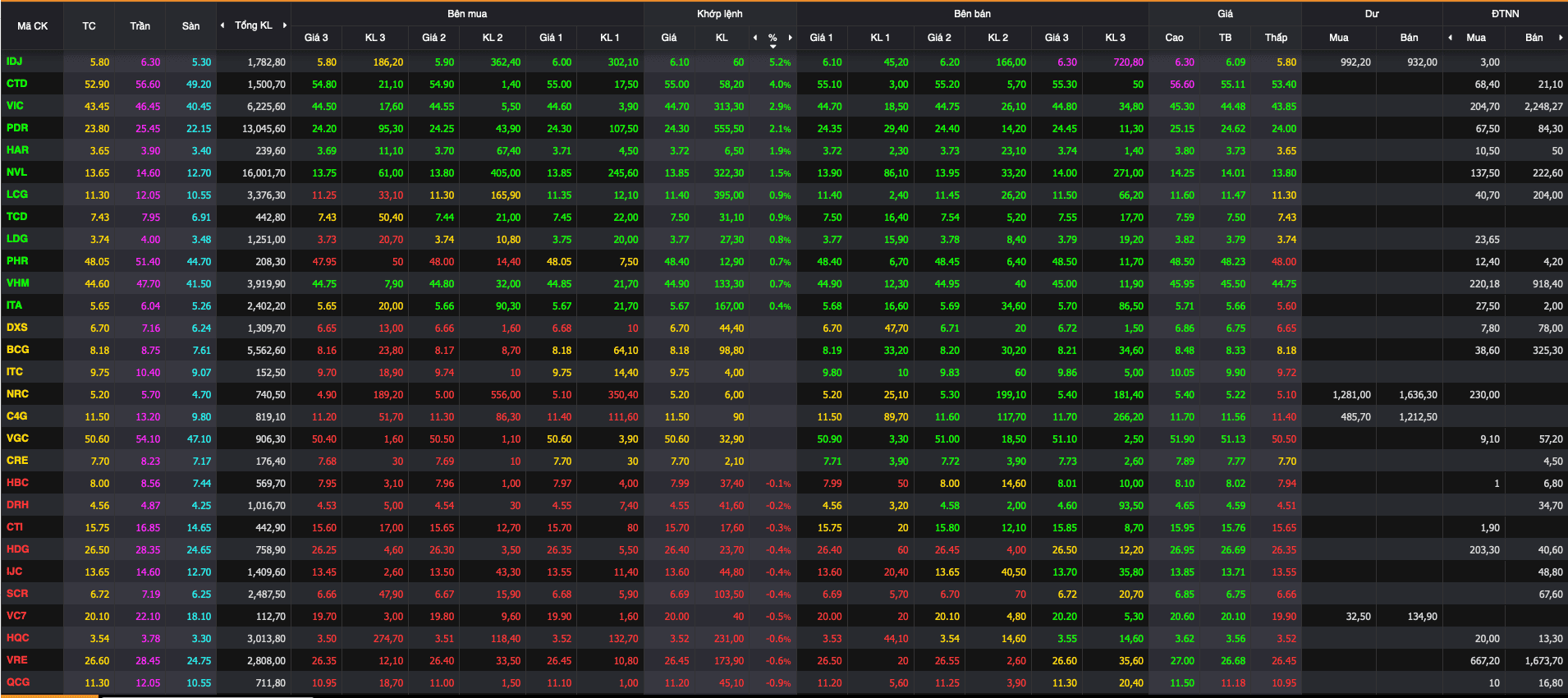Open the PDR stock symbol
This screenshot has height=698, width=1568.
pyautogui.click(x=17, y=128)
